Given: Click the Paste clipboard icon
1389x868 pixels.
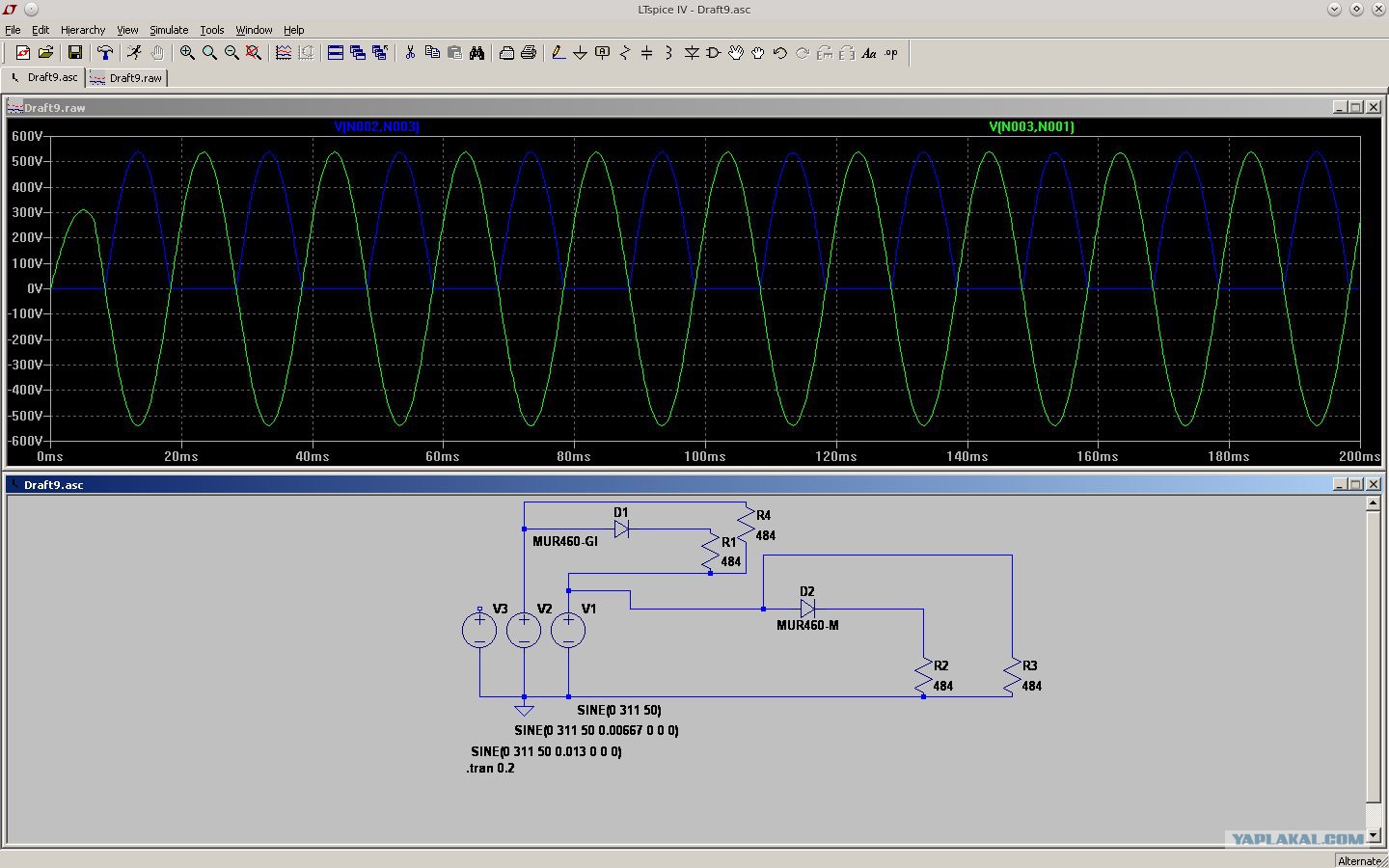Looking at the screenshot, I should pyautogui.click(x=454, y=53).
